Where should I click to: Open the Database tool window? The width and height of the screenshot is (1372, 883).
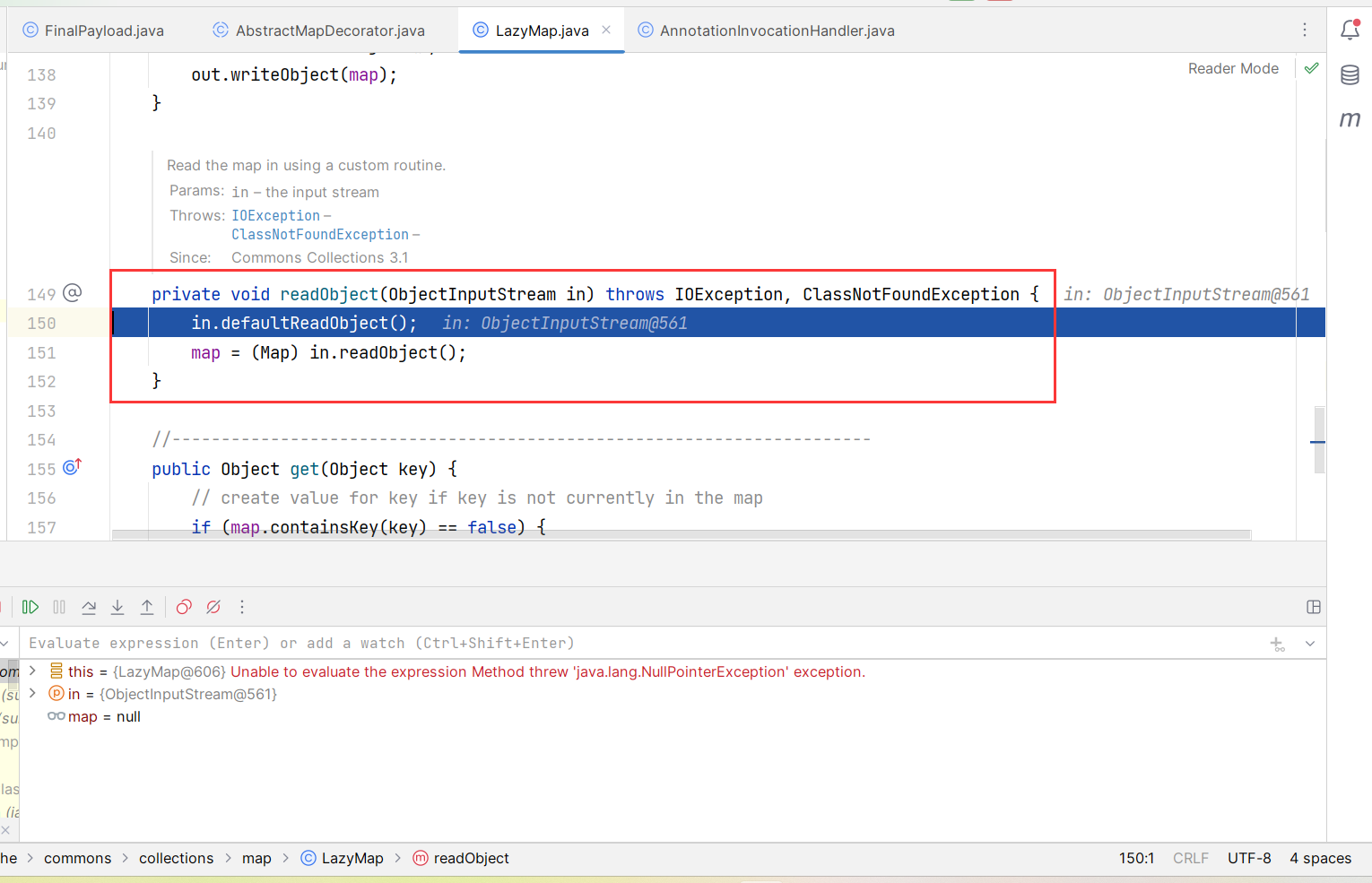1350,75
